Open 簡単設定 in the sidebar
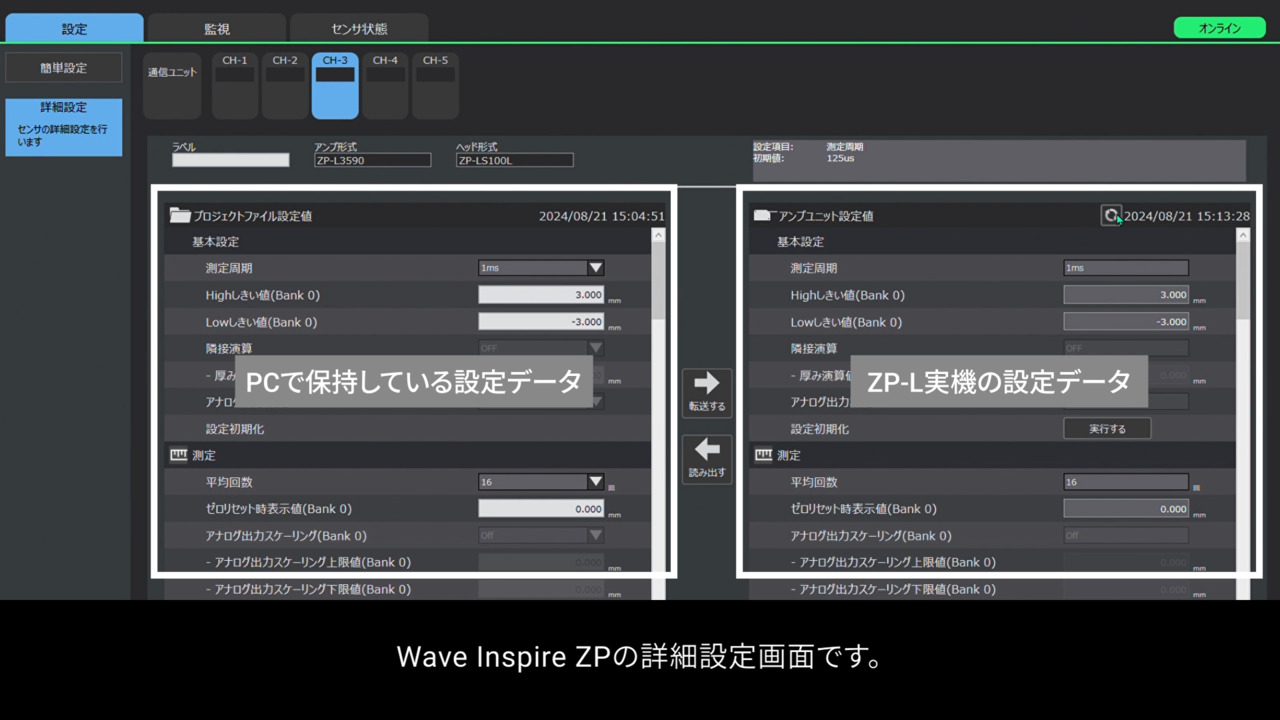 point(64,68)
